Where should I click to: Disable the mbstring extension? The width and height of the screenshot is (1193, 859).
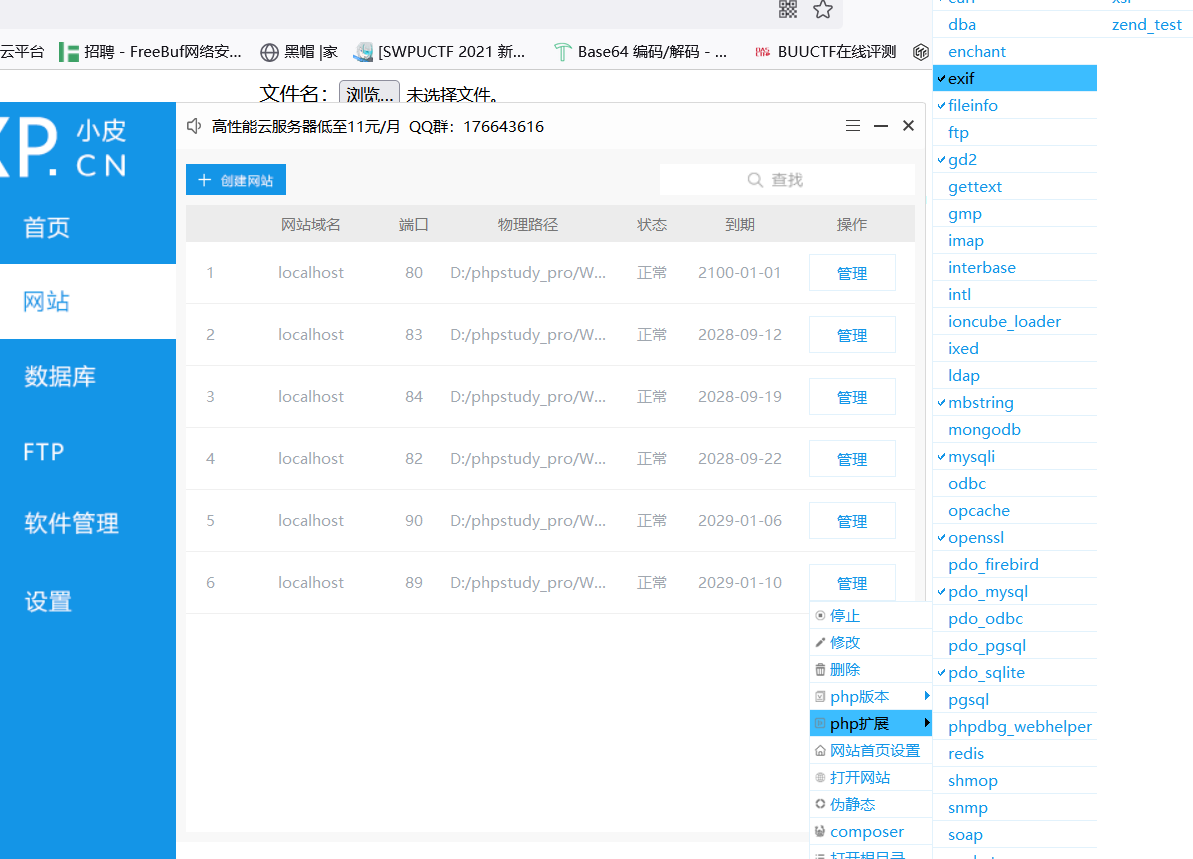point(1015,402)
